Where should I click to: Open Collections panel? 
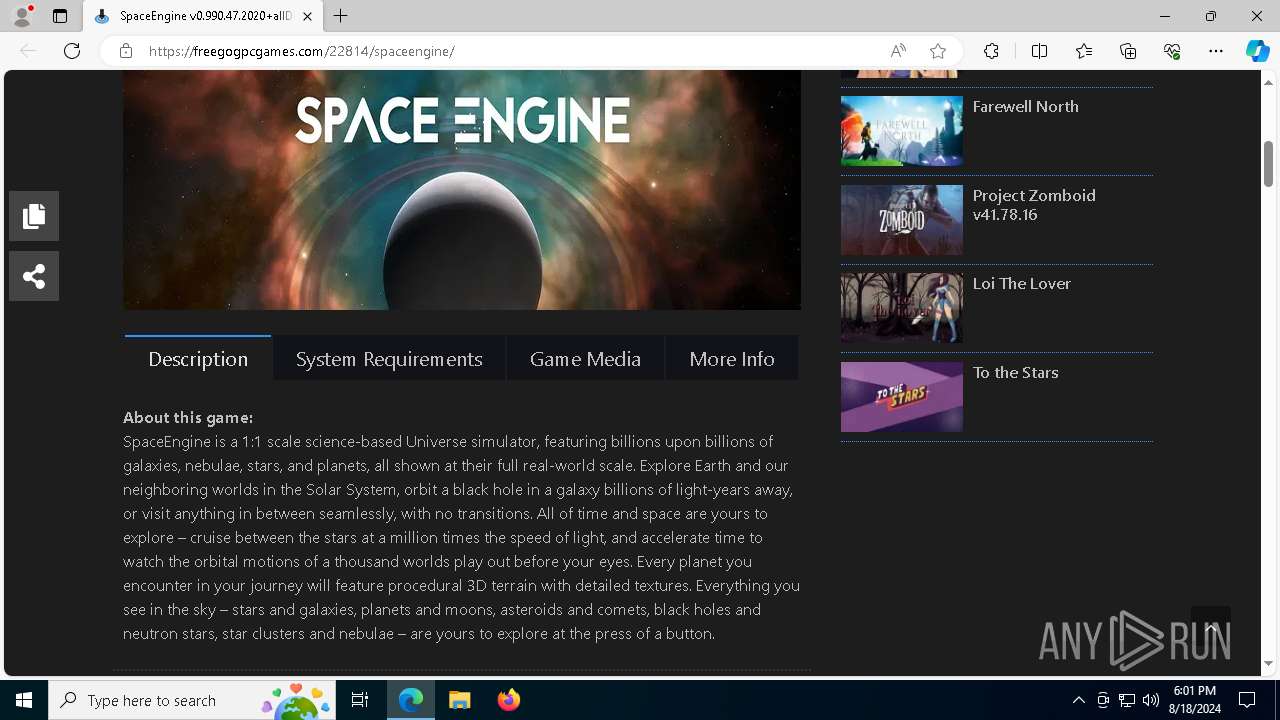point(1128,51)
